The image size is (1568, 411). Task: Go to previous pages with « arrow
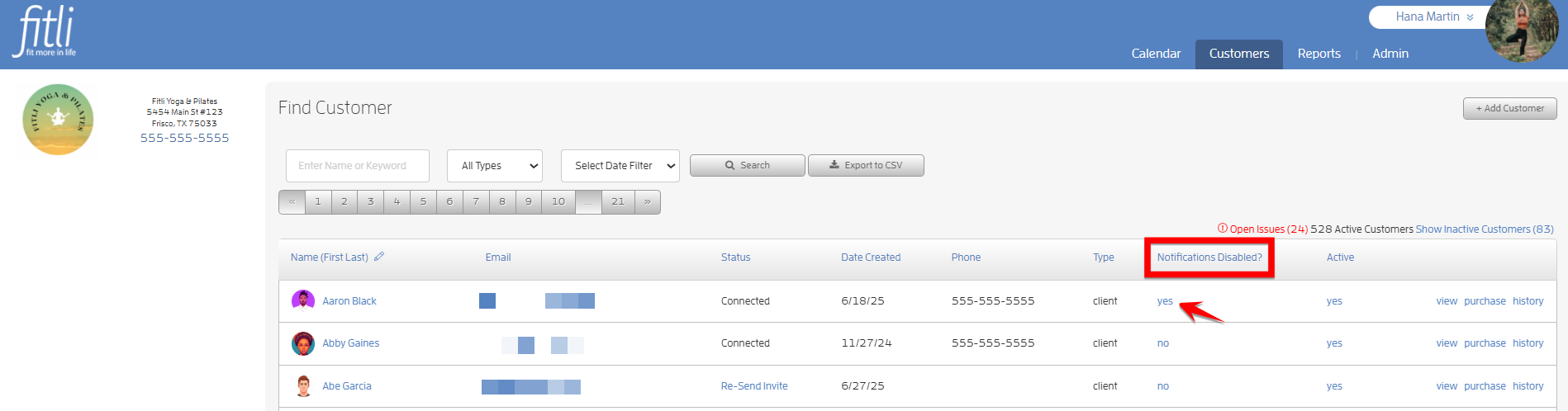click(292, 201)
